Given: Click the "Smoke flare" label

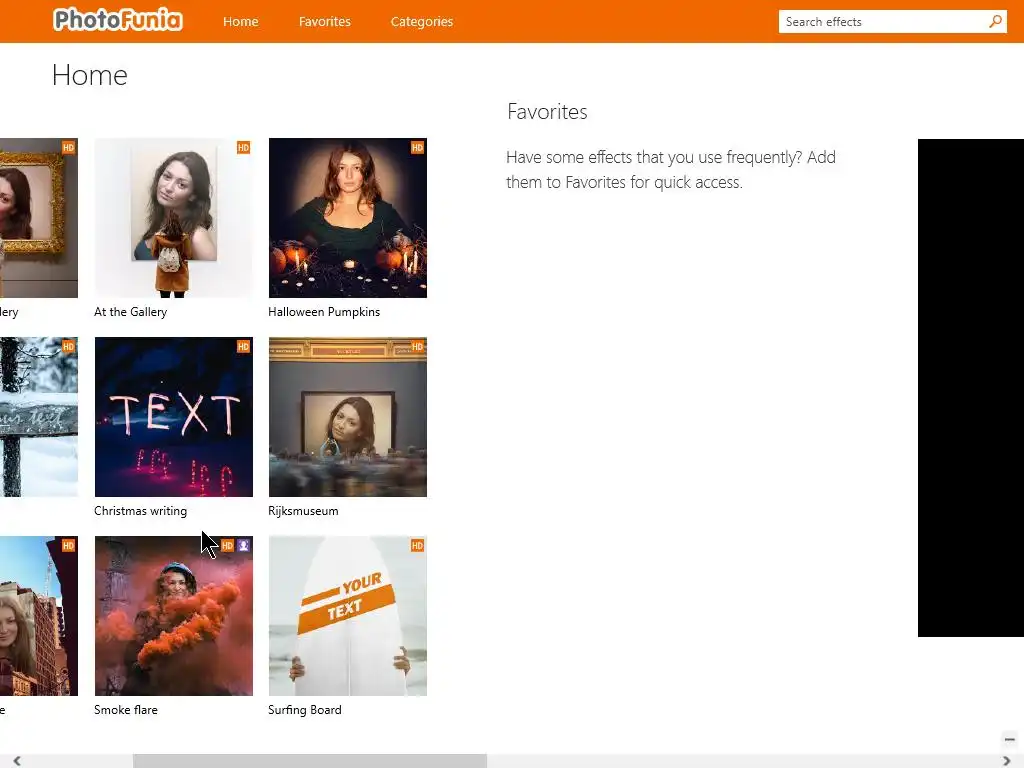Looking at the screenshot, I should click(126, 710).
